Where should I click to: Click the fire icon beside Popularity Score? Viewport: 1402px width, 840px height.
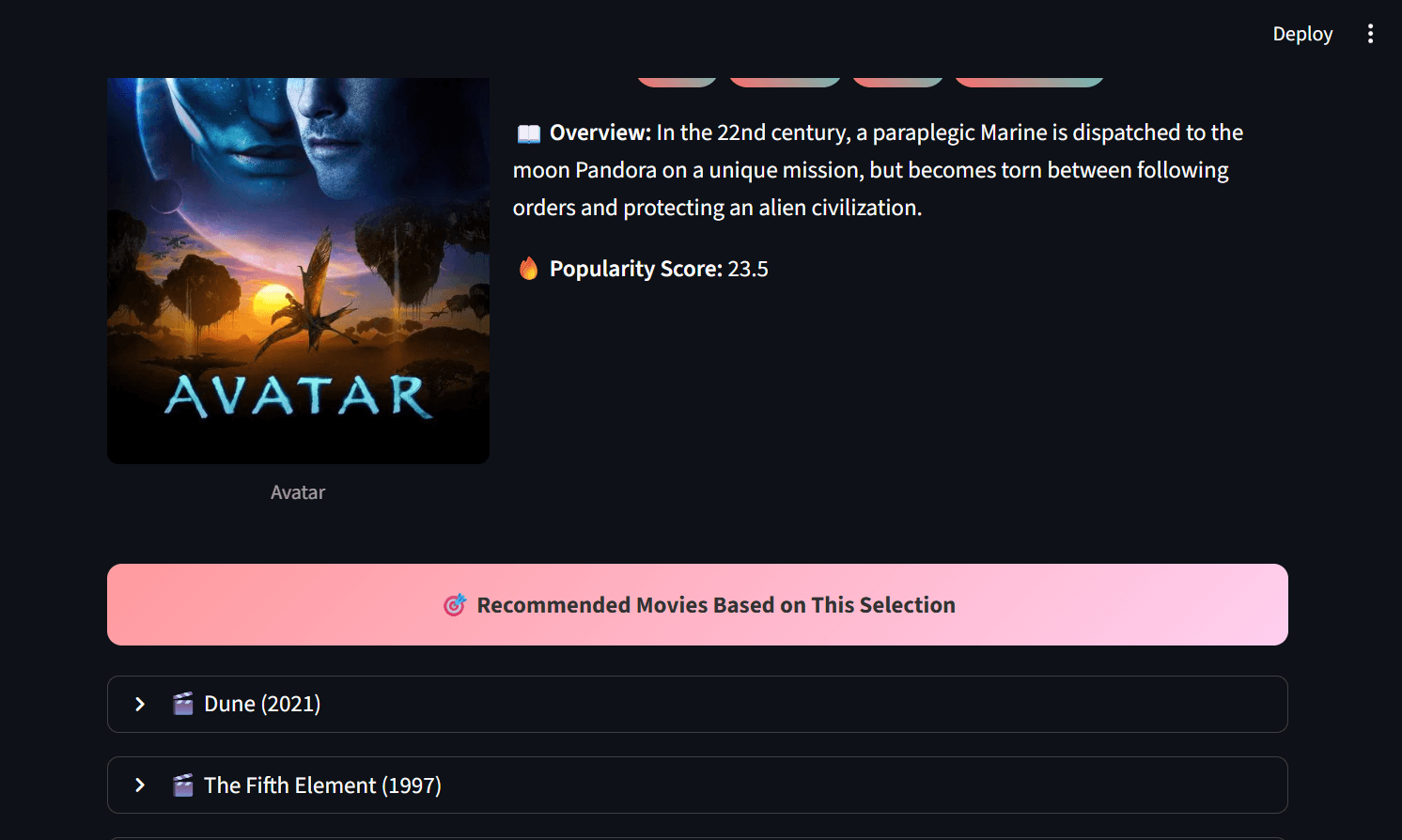click(x=529, y=269)
